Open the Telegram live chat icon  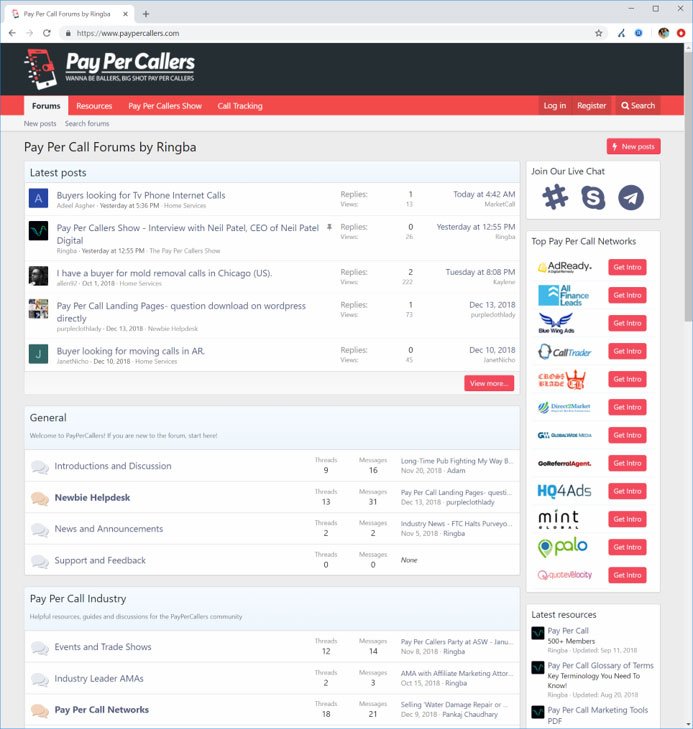point(631,198)
